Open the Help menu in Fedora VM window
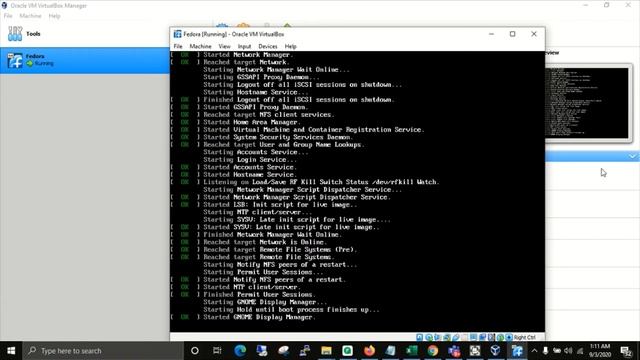The width and height of the screenshot is (640, 360). pos(290,47)
